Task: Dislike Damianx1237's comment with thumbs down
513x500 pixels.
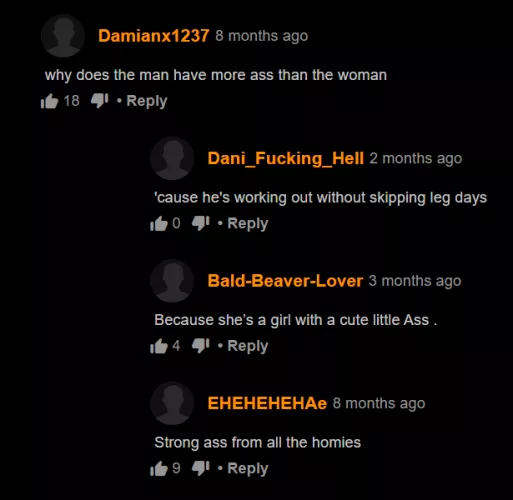Action: (100, 101)
